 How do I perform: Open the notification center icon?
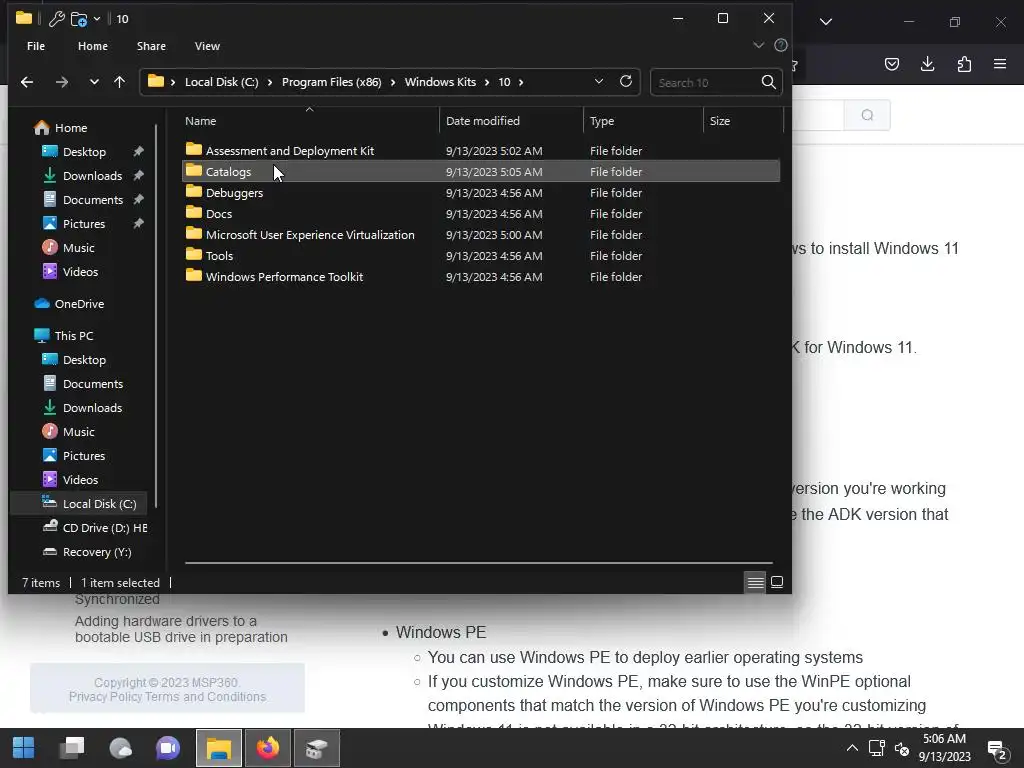point(997,749)
